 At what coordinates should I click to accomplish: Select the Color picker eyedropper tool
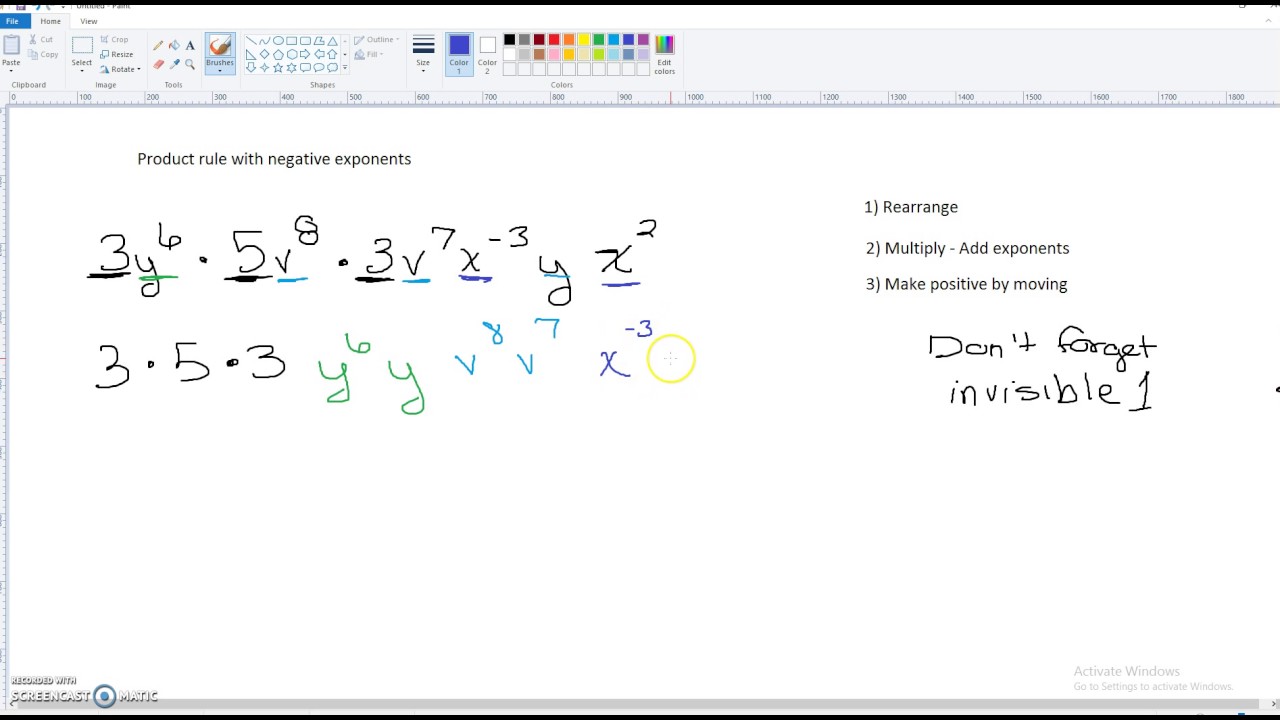pos(174,64)
